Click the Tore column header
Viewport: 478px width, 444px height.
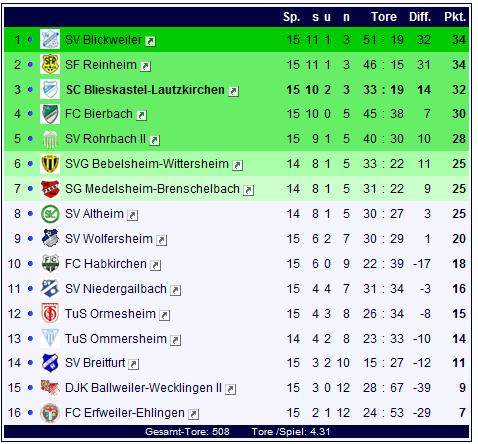point(384,17)
